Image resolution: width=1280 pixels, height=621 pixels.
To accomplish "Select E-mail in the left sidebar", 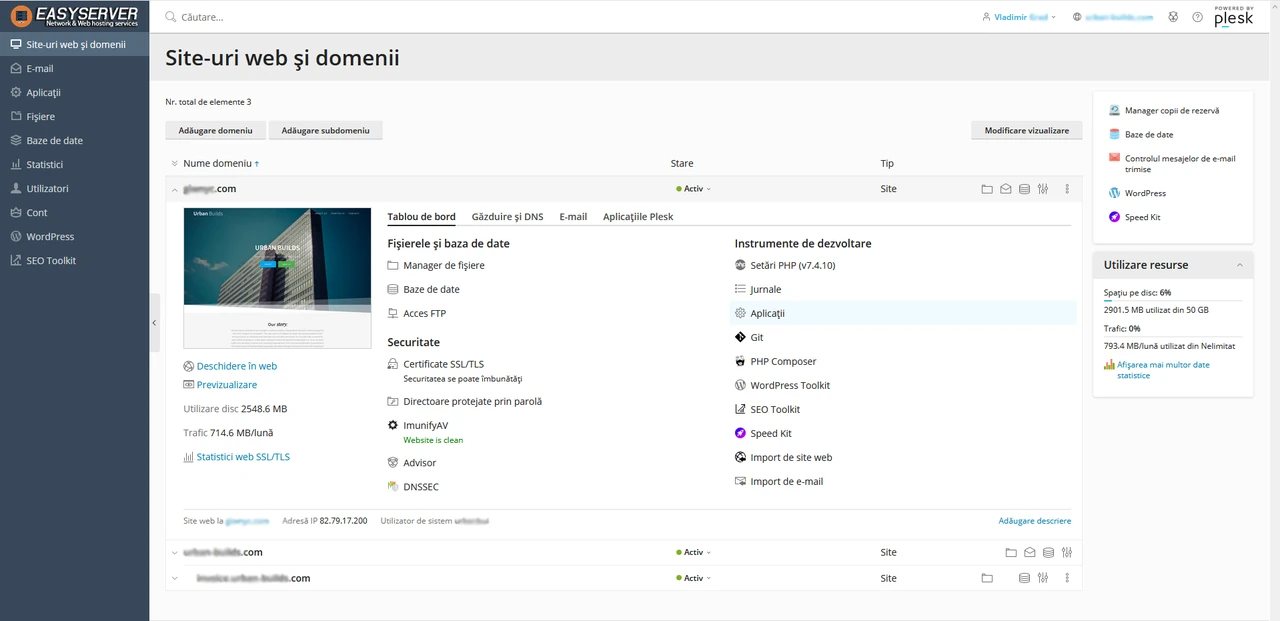I will (x=40, y=68).
